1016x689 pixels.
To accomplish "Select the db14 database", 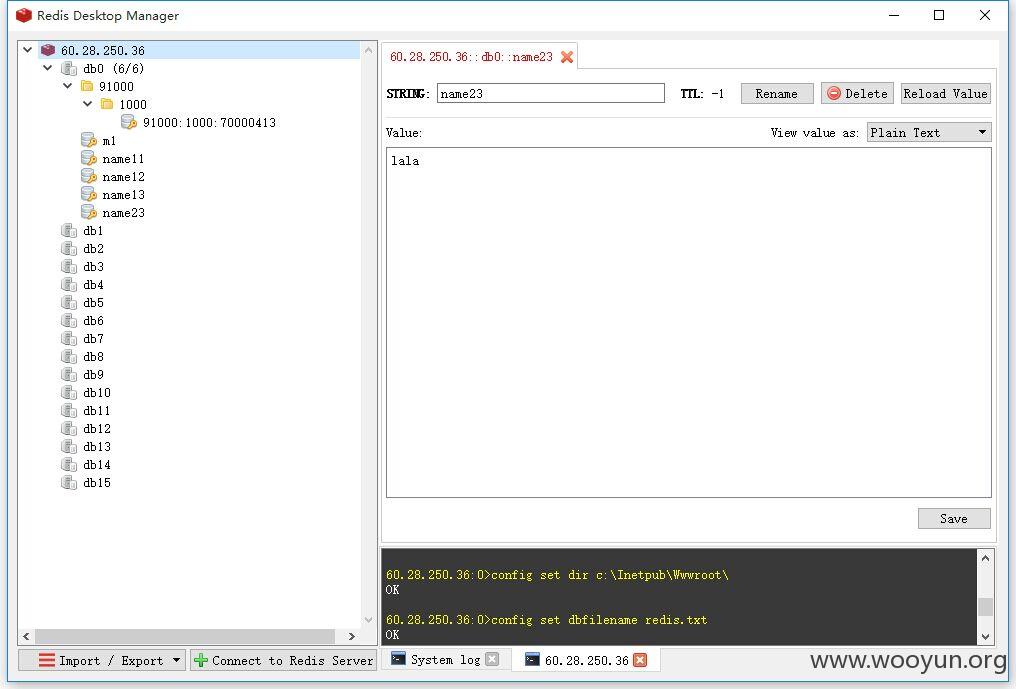I will click(97, 465).
